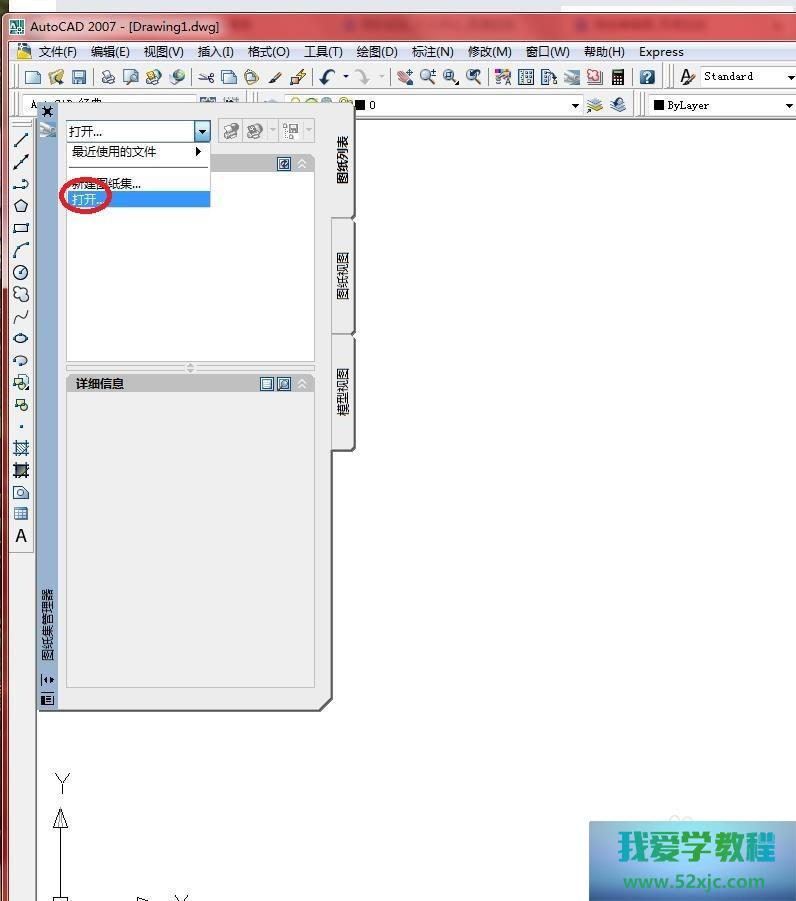The width and height of the screenshot is (796, 901).
Task: Select the Line drawing tool
Action: [21, 140]
